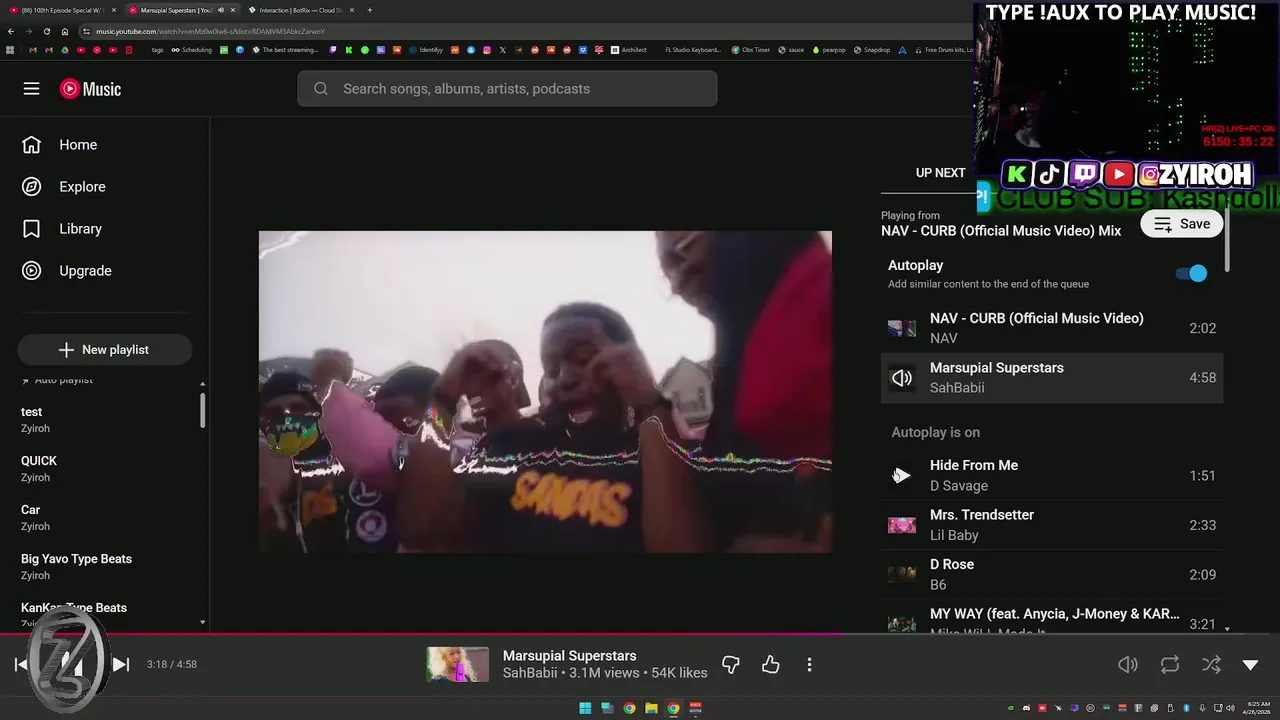Click D Rose album thumbnail
This screenshot has height=720, width=1280.
tap(902, 575)
